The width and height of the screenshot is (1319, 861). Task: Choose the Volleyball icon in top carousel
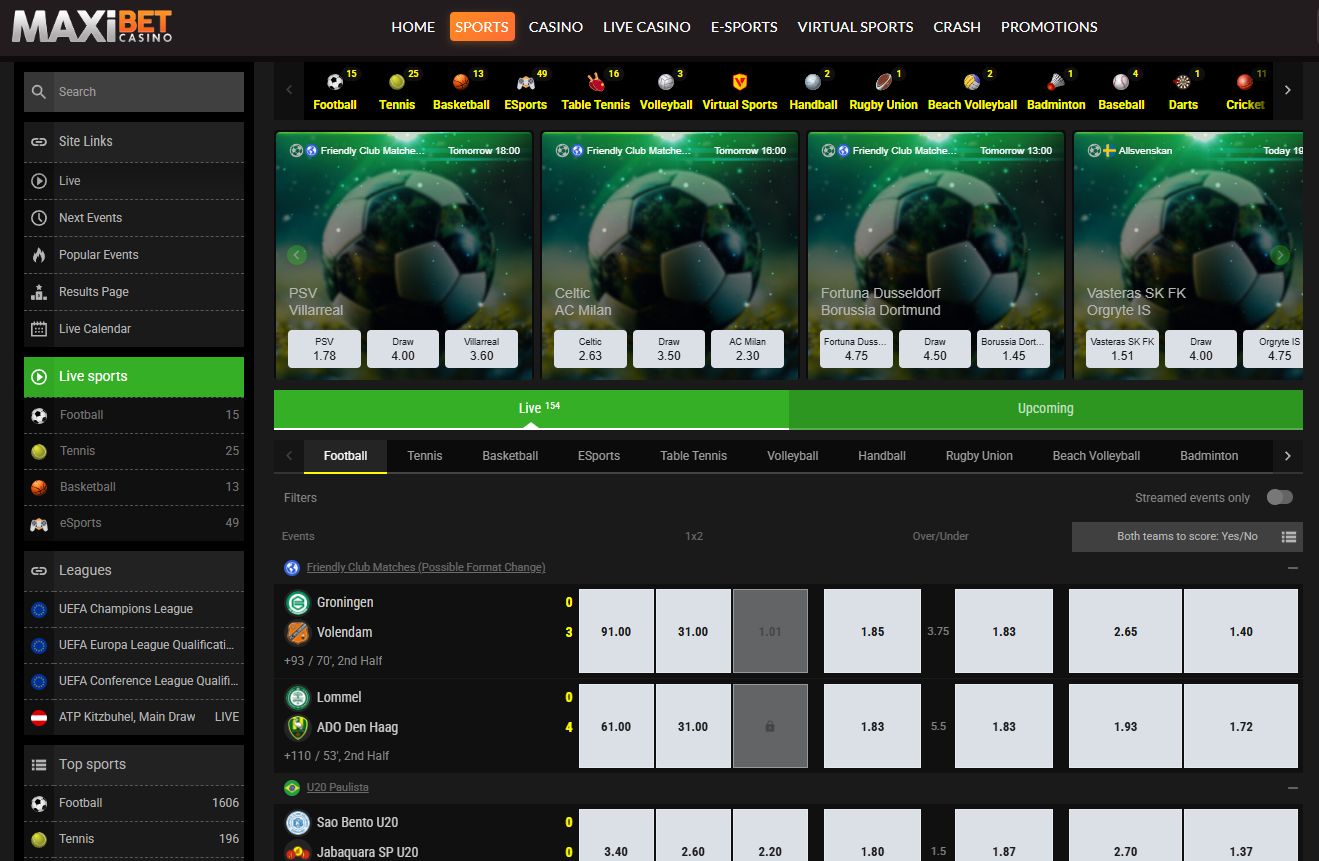pyautogui.click(x=666, y=83)
